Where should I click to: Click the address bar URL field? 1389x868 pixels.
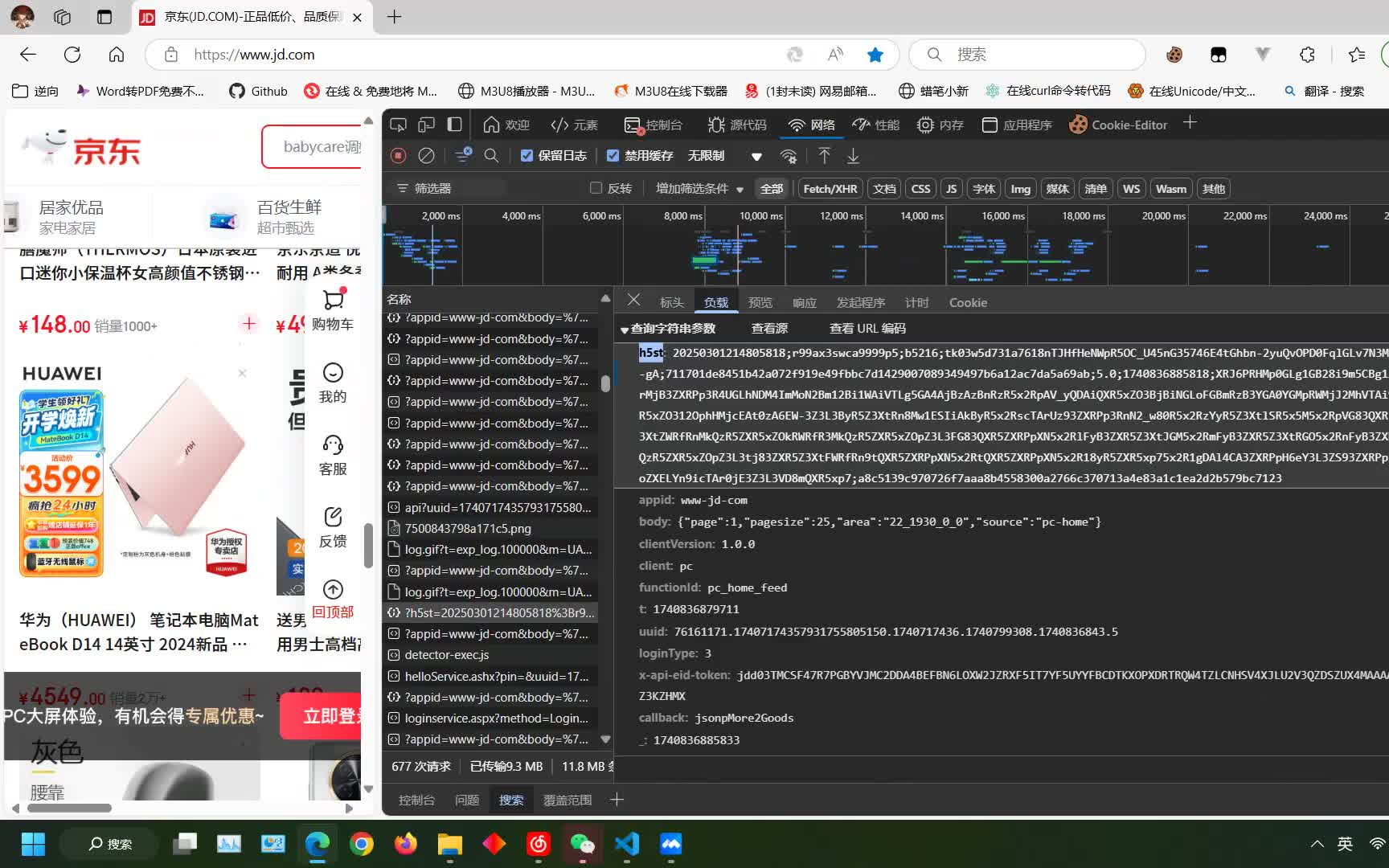tap(482, 55)
